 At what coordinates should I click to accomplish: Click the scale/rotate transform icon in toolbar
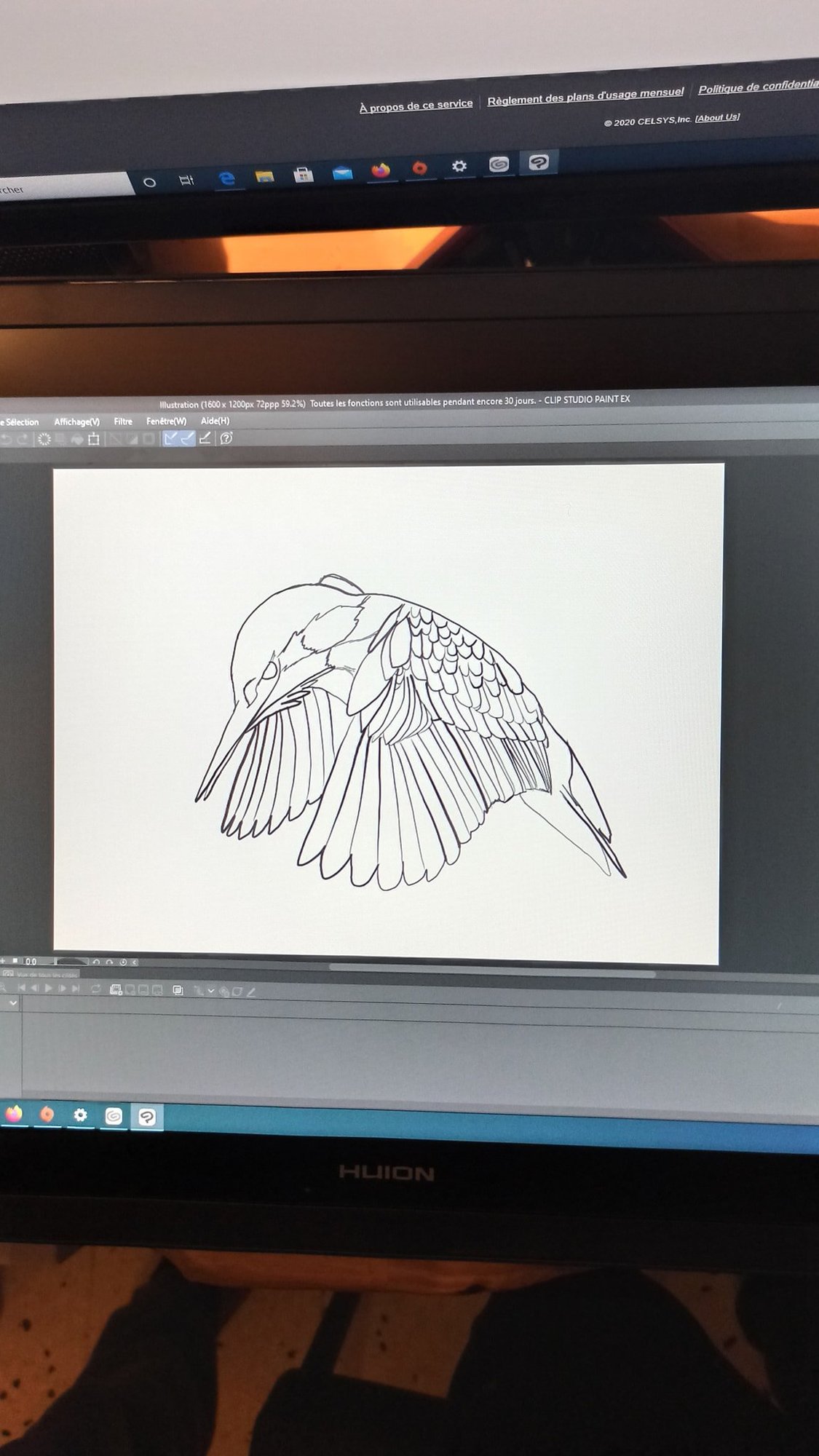click(x=94, y=439)
